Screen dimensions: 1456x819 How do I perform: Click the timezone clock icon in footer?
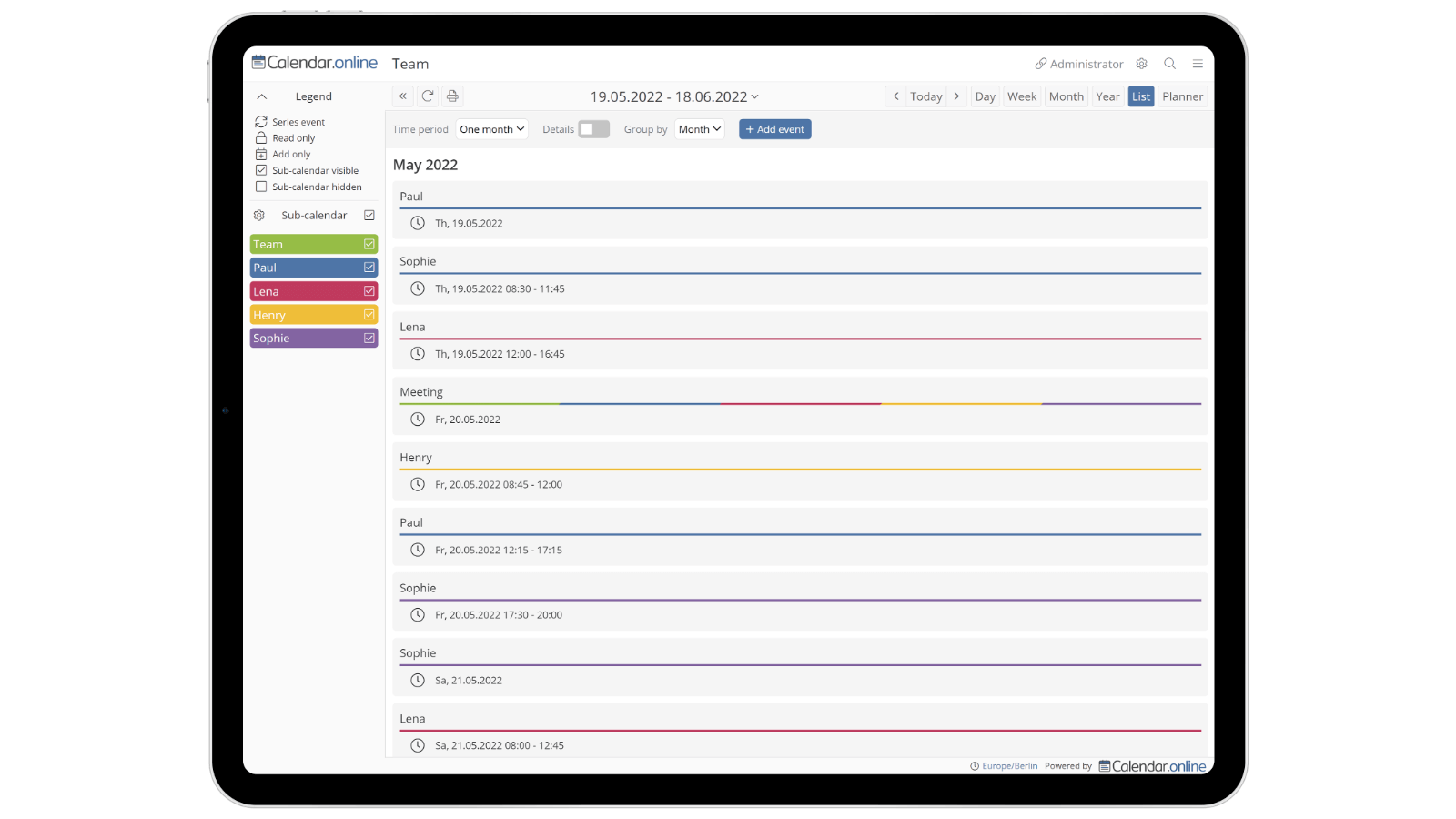coord(975,766)
